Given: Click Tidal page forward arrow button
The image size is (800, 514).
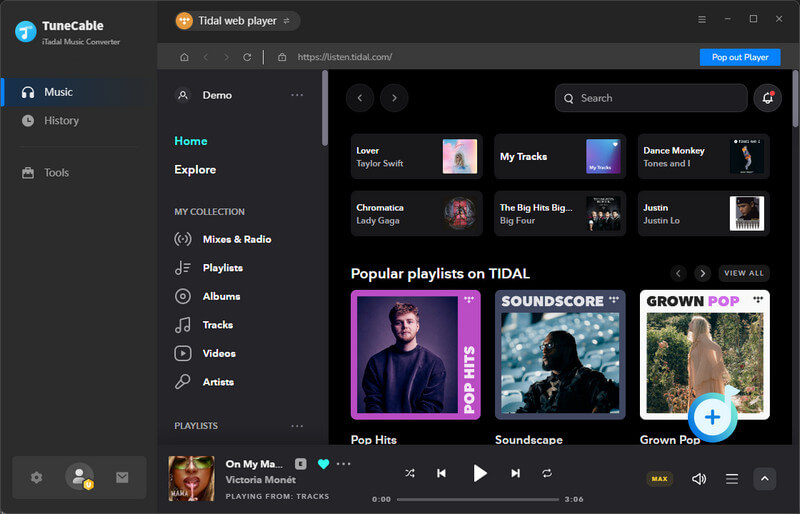Looking at the screenshot, I should click(x=394, y=98).
